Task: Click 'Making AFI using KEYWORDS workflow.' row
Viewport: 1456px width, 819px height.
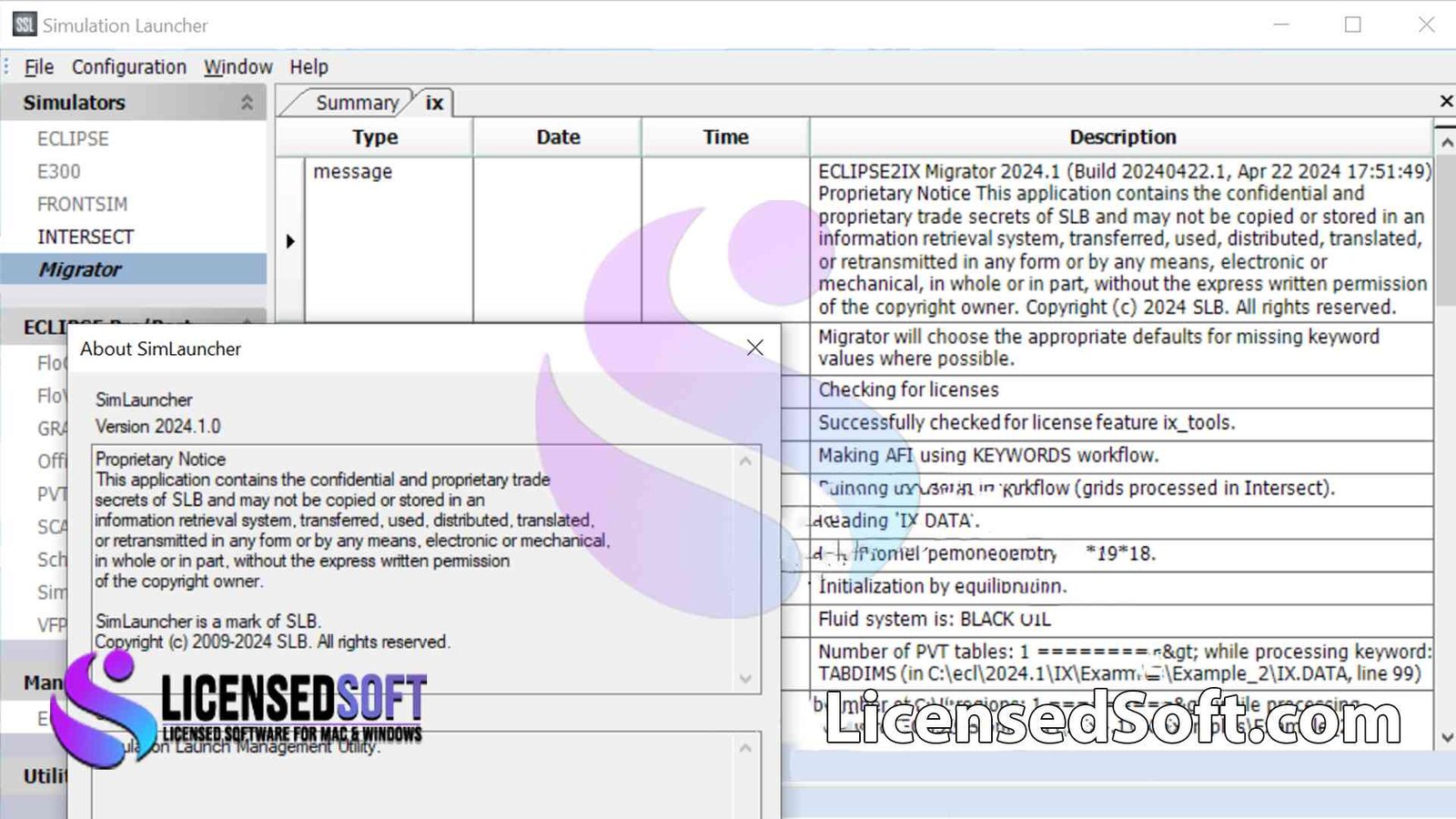Action: coord(1121,456)
